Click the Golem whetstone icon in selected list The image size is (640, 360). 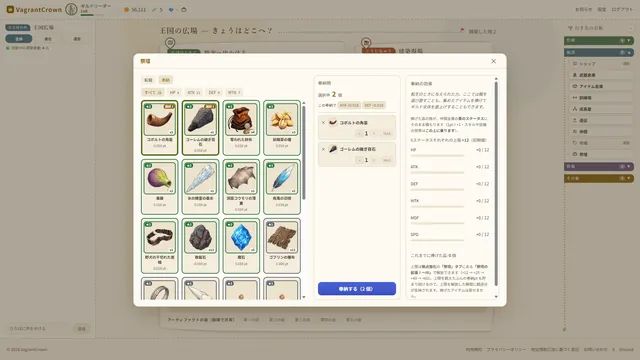(333, 149)
